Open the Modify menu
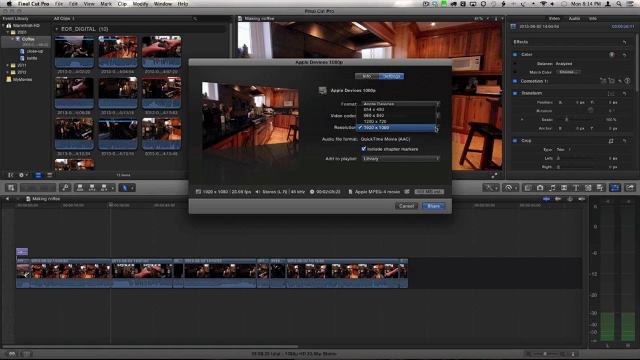The image size is (640, 360). pyautogui.click(x=140, y=4)
